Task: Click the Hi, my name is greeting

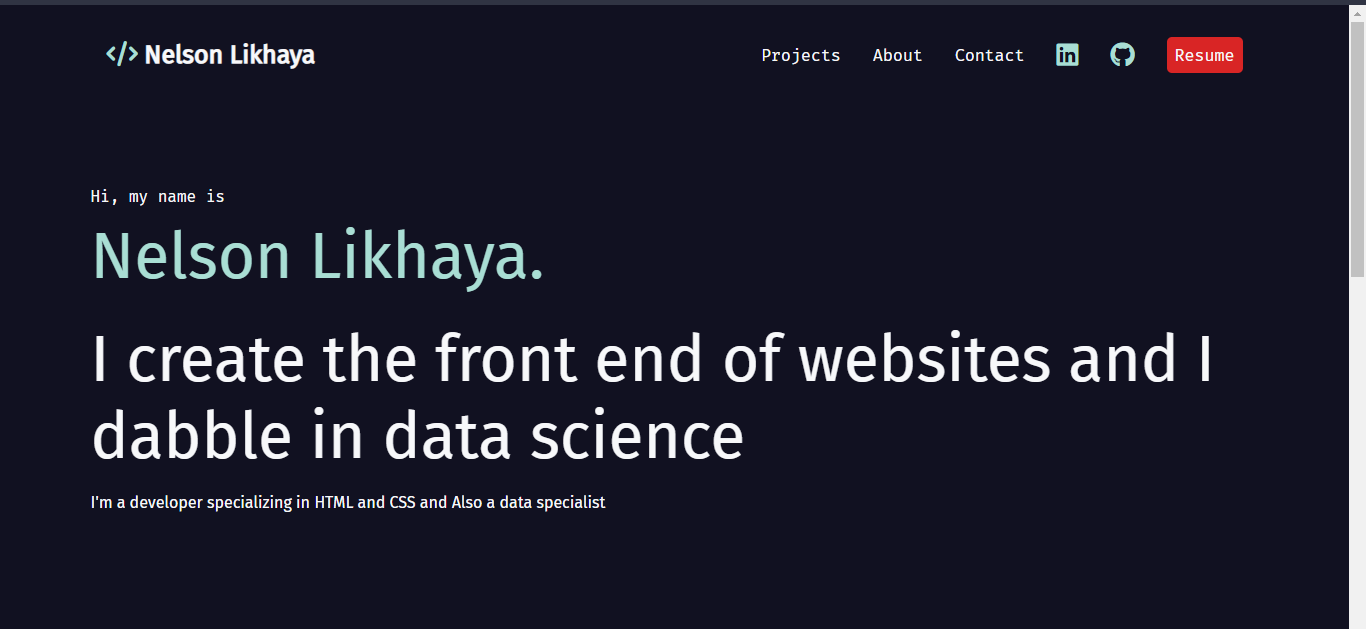Action: (157, 196)
